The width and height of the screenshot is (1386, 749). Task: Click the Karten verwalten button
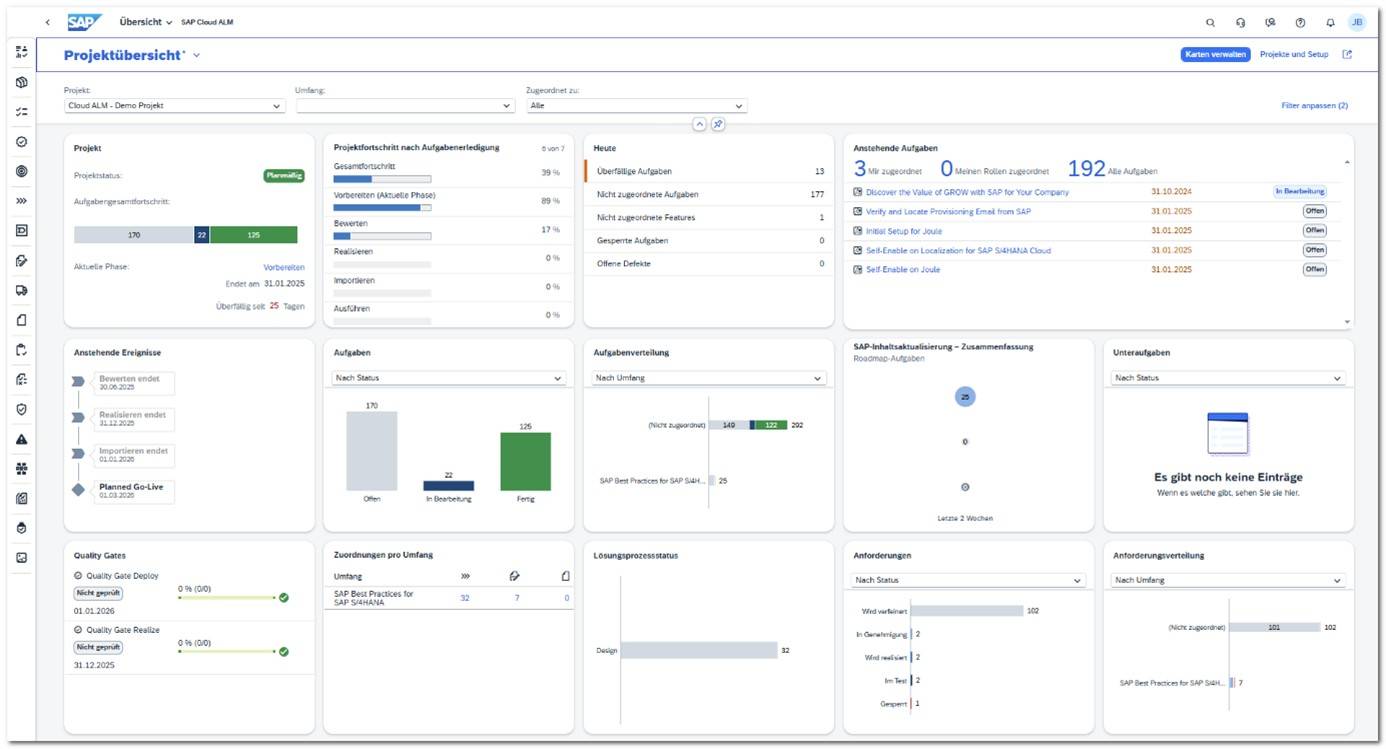tap(1215, 54)
